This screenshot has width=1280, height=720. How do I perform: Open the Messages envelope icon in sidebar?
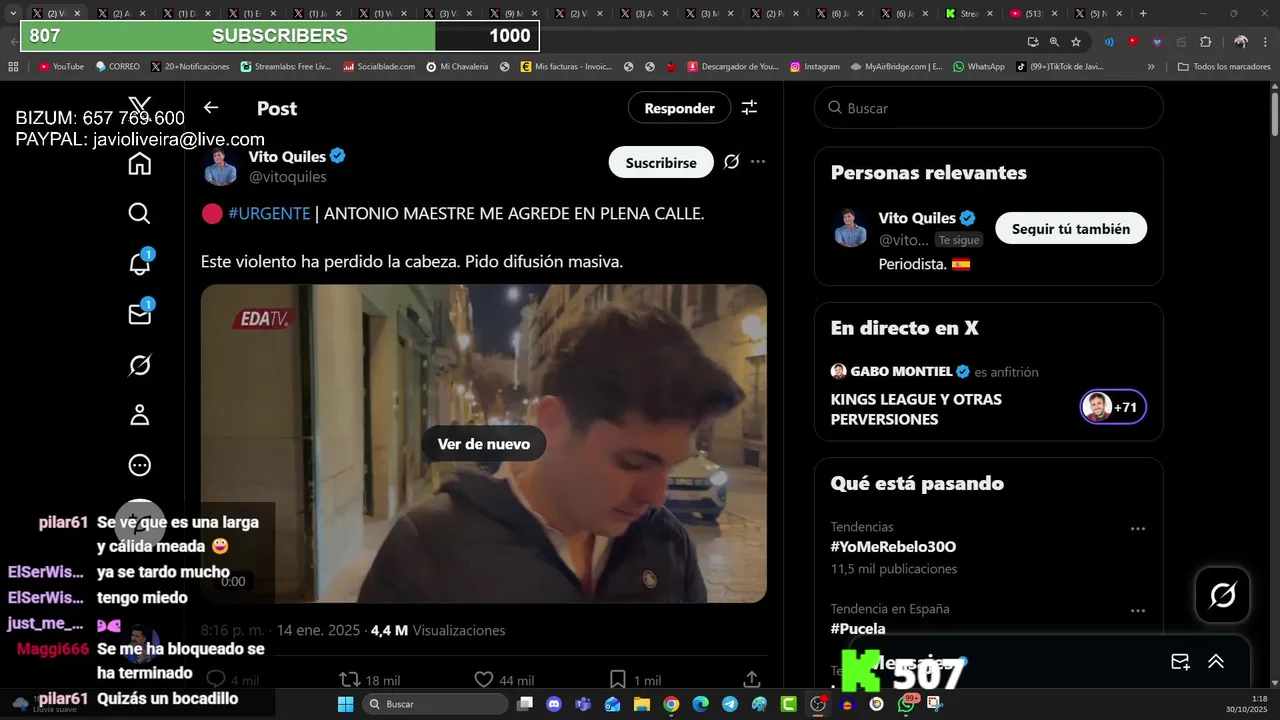[140, 313]
